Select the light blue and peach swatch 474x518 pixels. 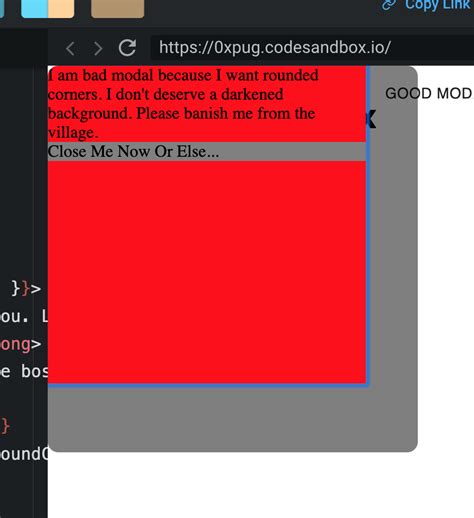[48, 7]
